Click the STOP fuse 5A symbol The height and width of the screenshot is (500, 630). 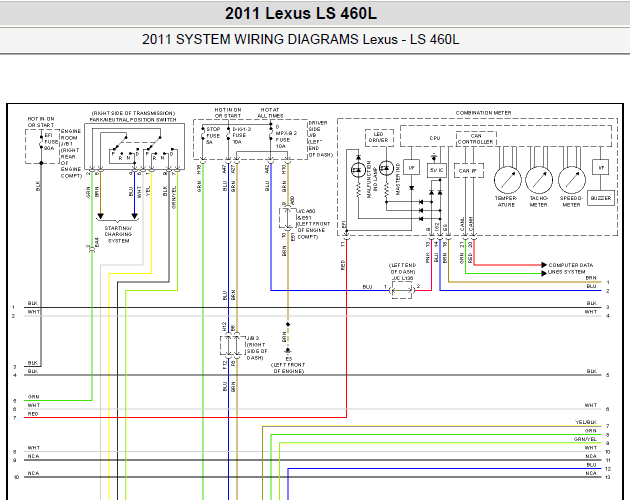tap(203, 135)
